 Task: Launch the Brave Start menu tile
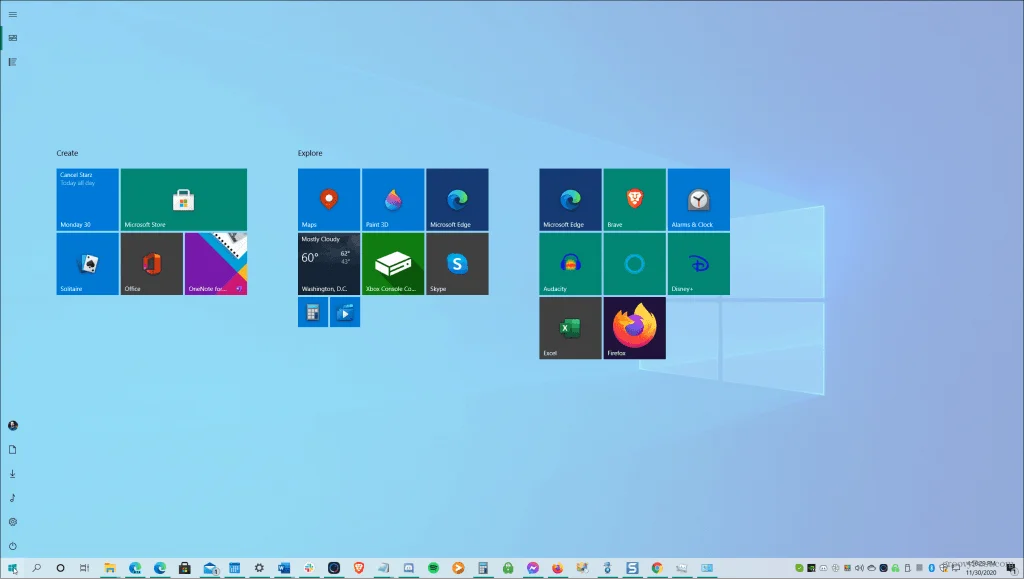point(634,200)
